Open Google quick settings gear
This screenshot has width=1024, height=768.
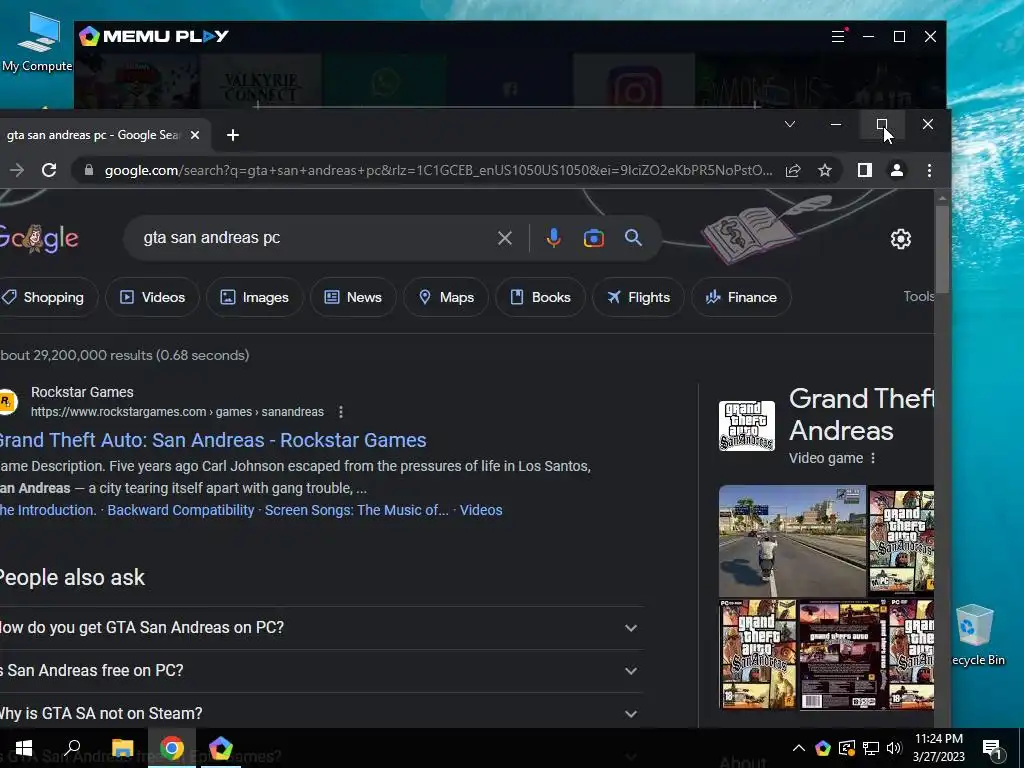[901, 239]
